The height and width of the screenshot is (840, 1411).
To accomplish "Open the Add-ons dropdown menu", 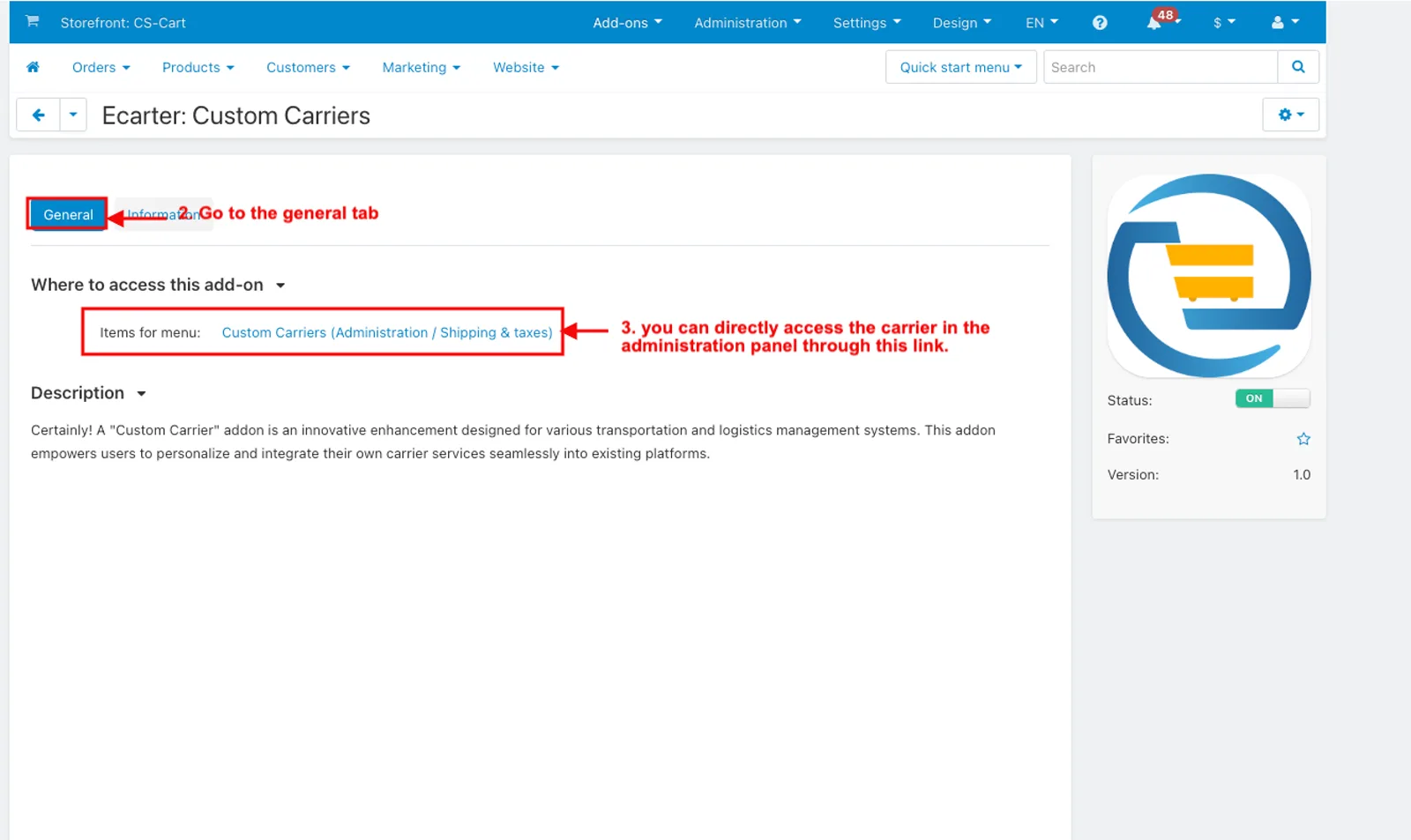I will 627,23.
